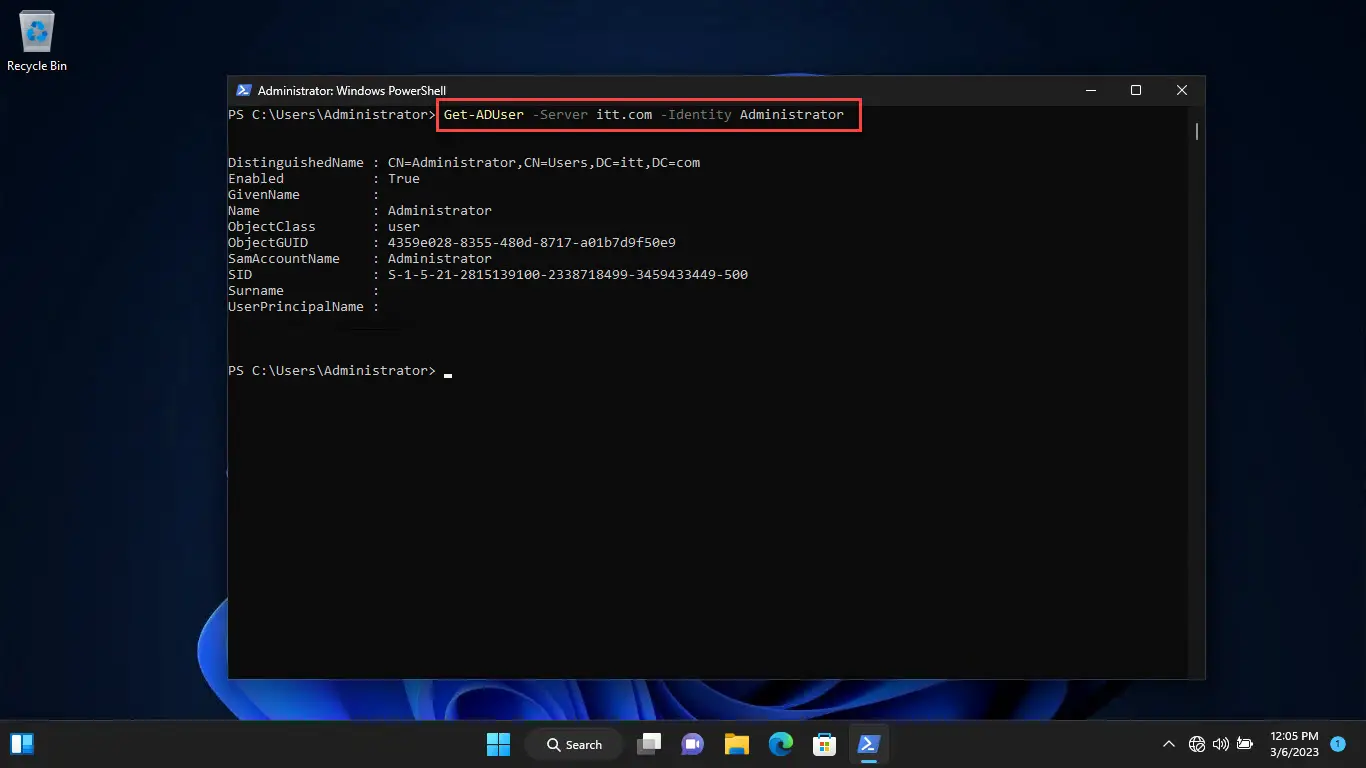Click the ObjectClass user value

(404, 227)
